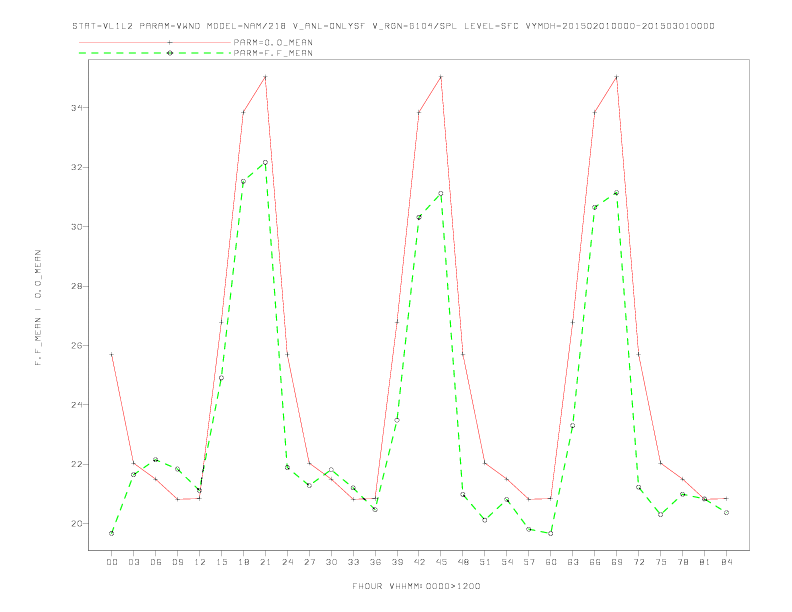
Task: Click red line peak marker at hour 45
Action: coord(441,77)
